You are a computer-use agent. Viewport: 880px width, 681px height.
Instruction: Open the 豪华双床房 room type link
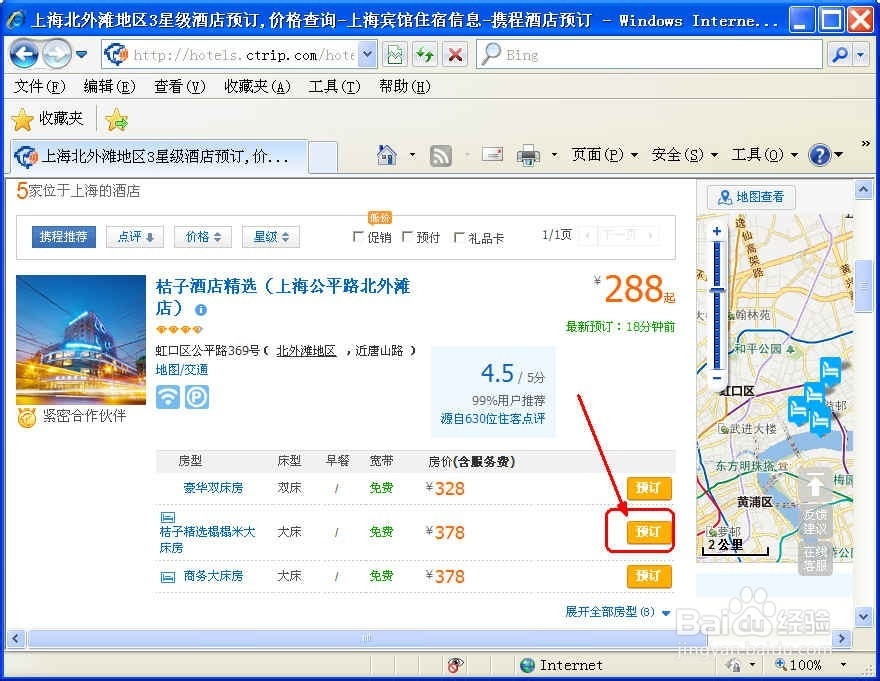[213, 488]
